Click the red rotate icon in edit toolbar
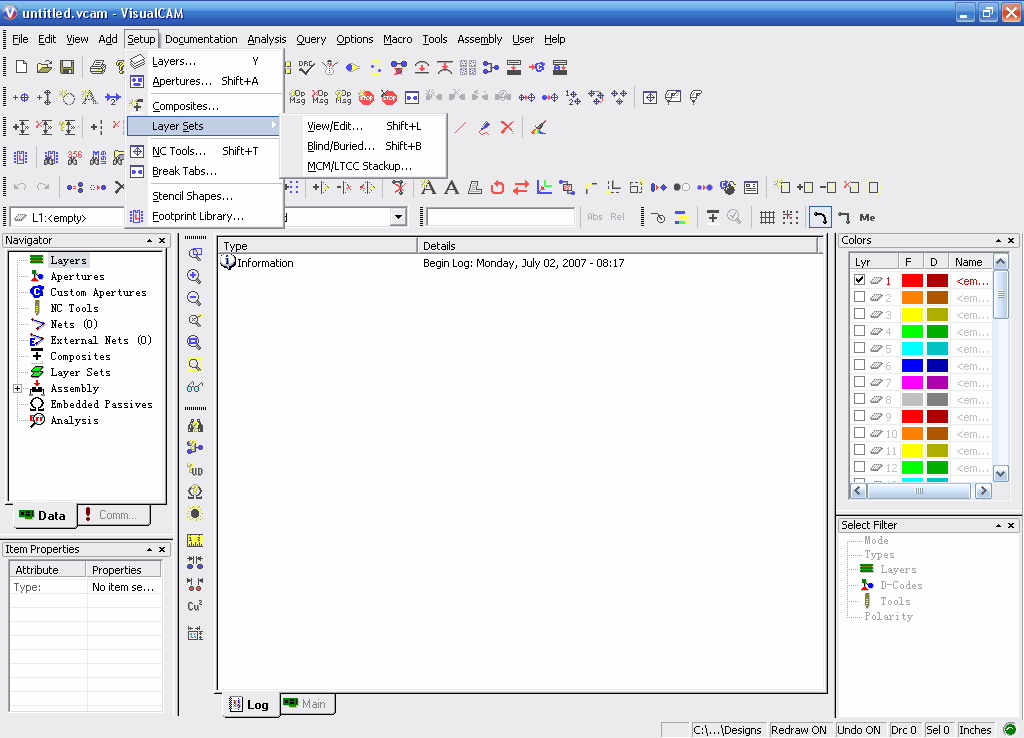This screenshot has width=1024, height=738. (x=498, y=188)
